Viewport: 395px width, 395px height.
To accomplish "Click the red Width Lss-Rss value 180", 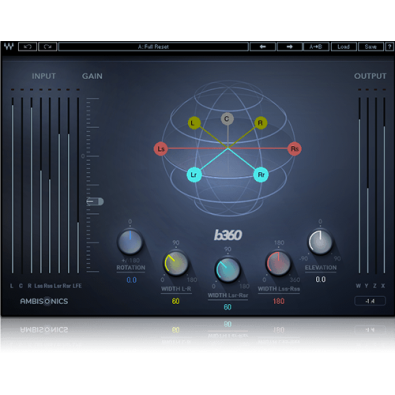I will click(x=279, y=301).
